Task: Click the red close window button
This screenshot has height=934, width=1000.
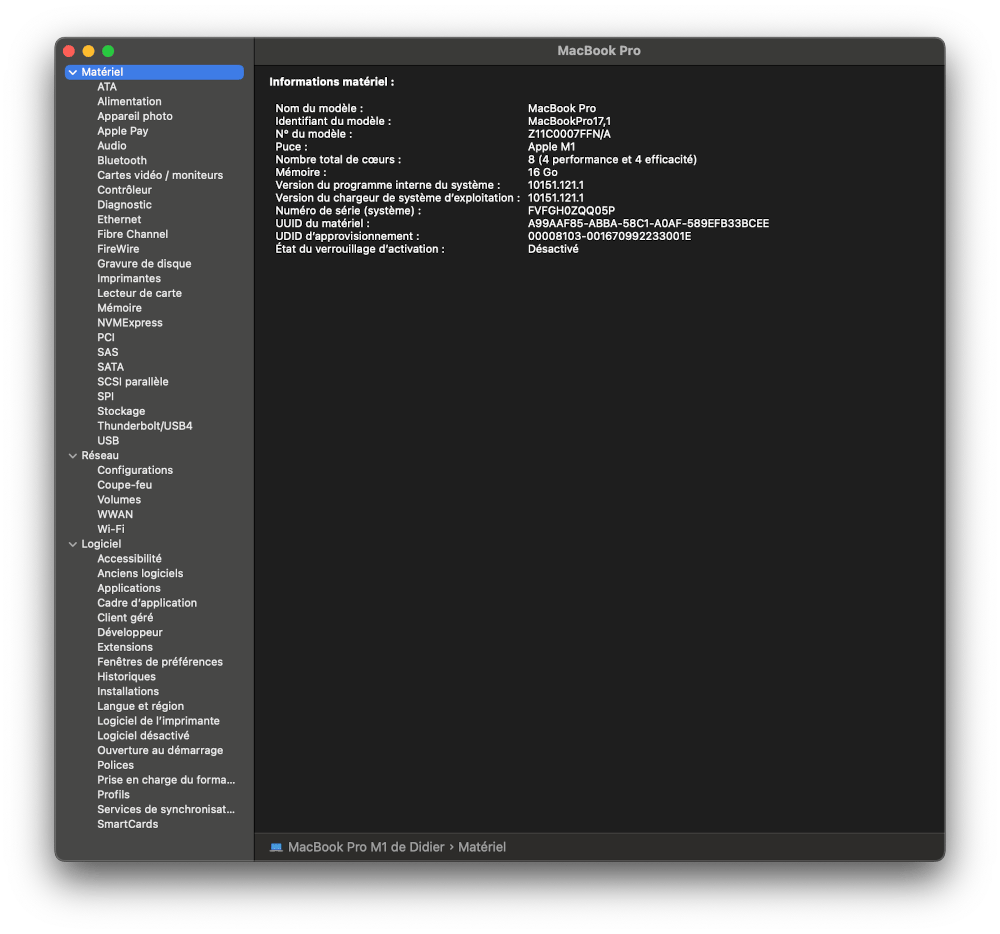Action: point(69,51)
